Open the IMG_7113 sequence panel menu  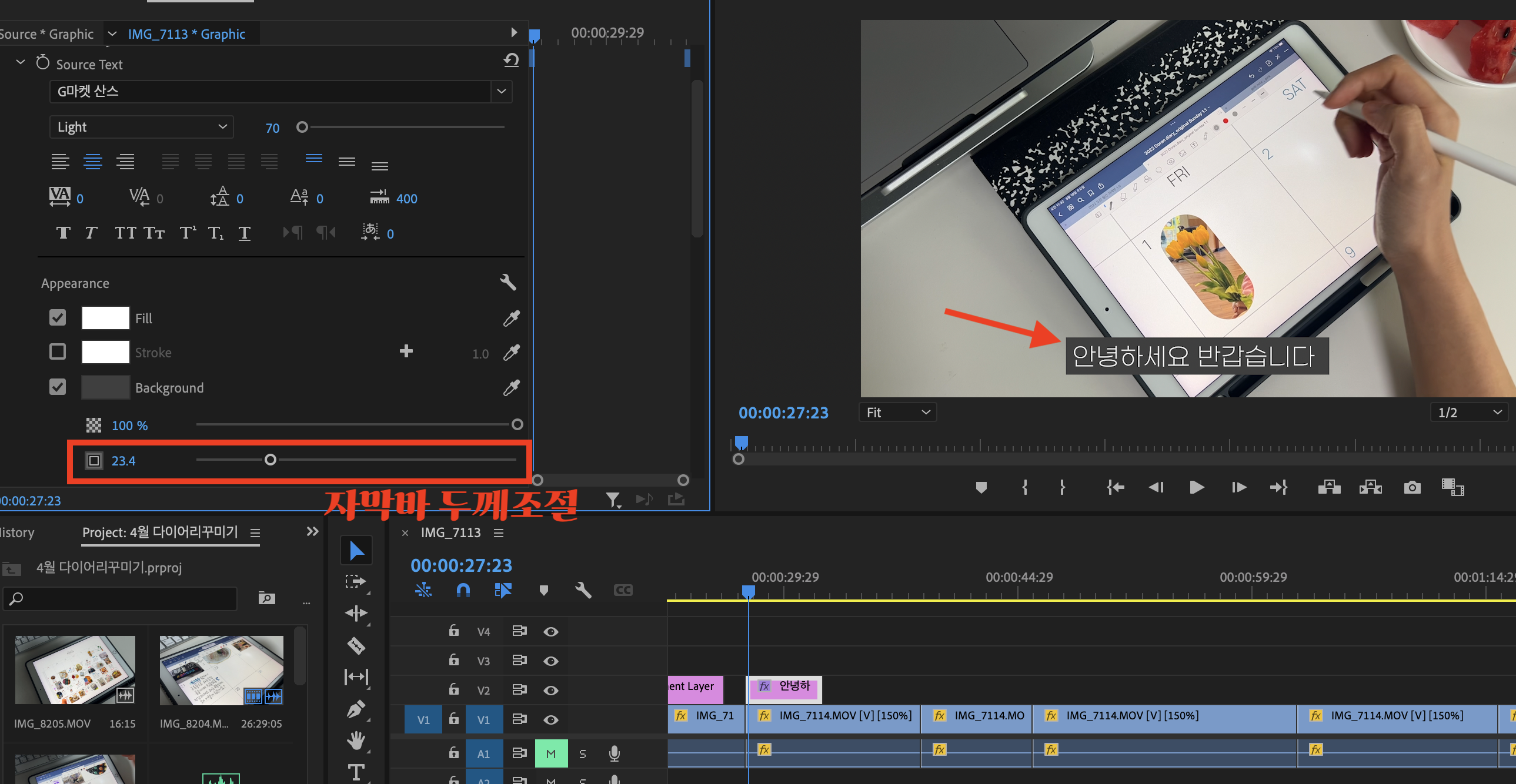[499, 533]
